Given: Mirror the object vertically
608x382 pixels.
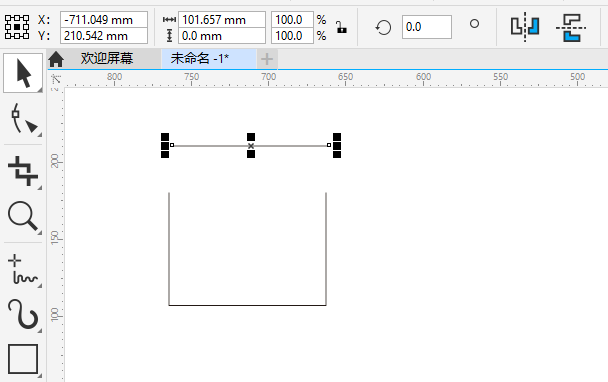Looking at the screenshot, I should pos(571,27).
